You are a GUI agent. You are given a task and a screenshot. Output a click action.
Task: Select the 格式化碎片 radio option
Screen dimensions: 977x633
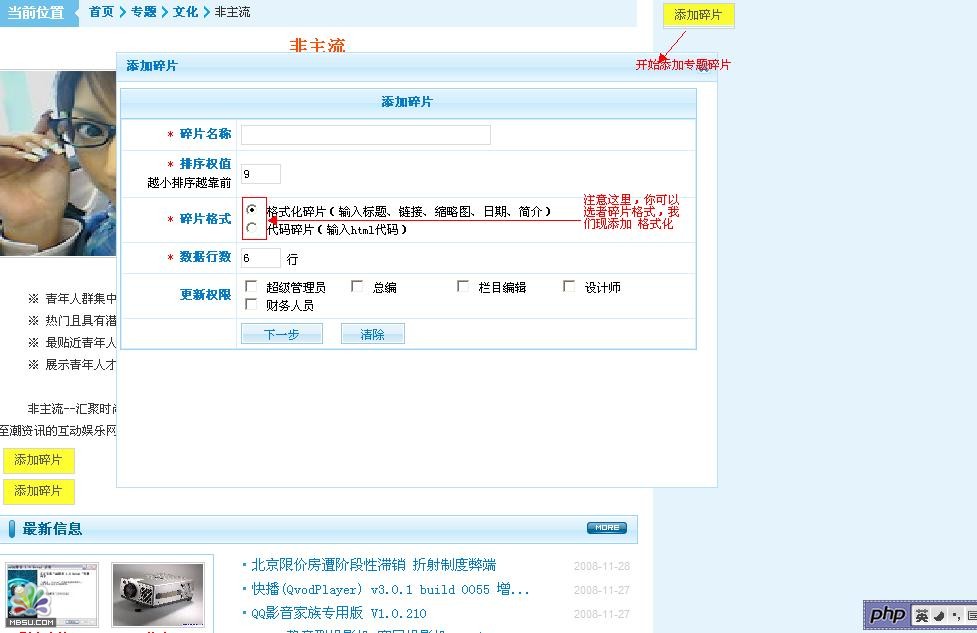[252, 211]
